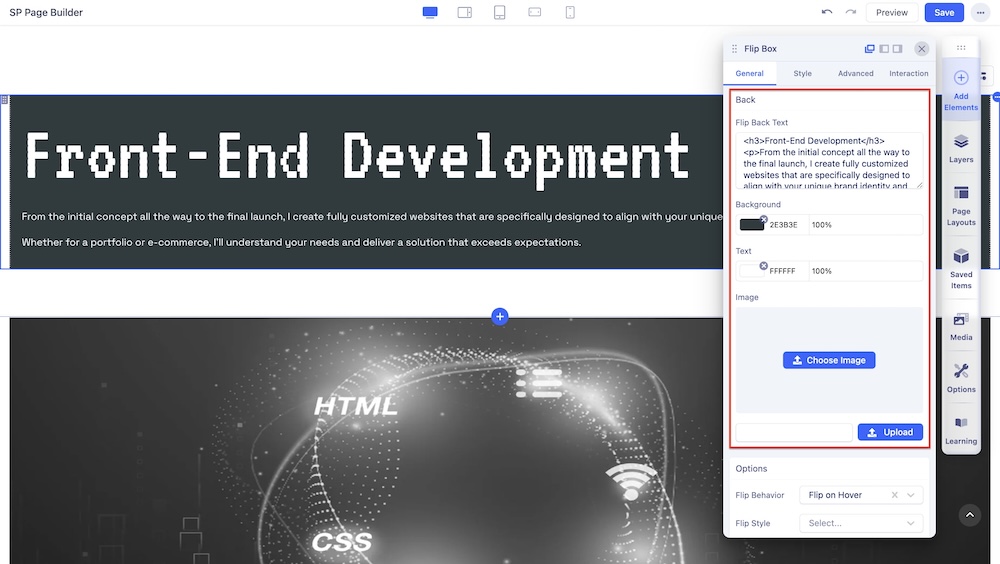
Task: Switch to desktop device view
Action: coord(430,12)
